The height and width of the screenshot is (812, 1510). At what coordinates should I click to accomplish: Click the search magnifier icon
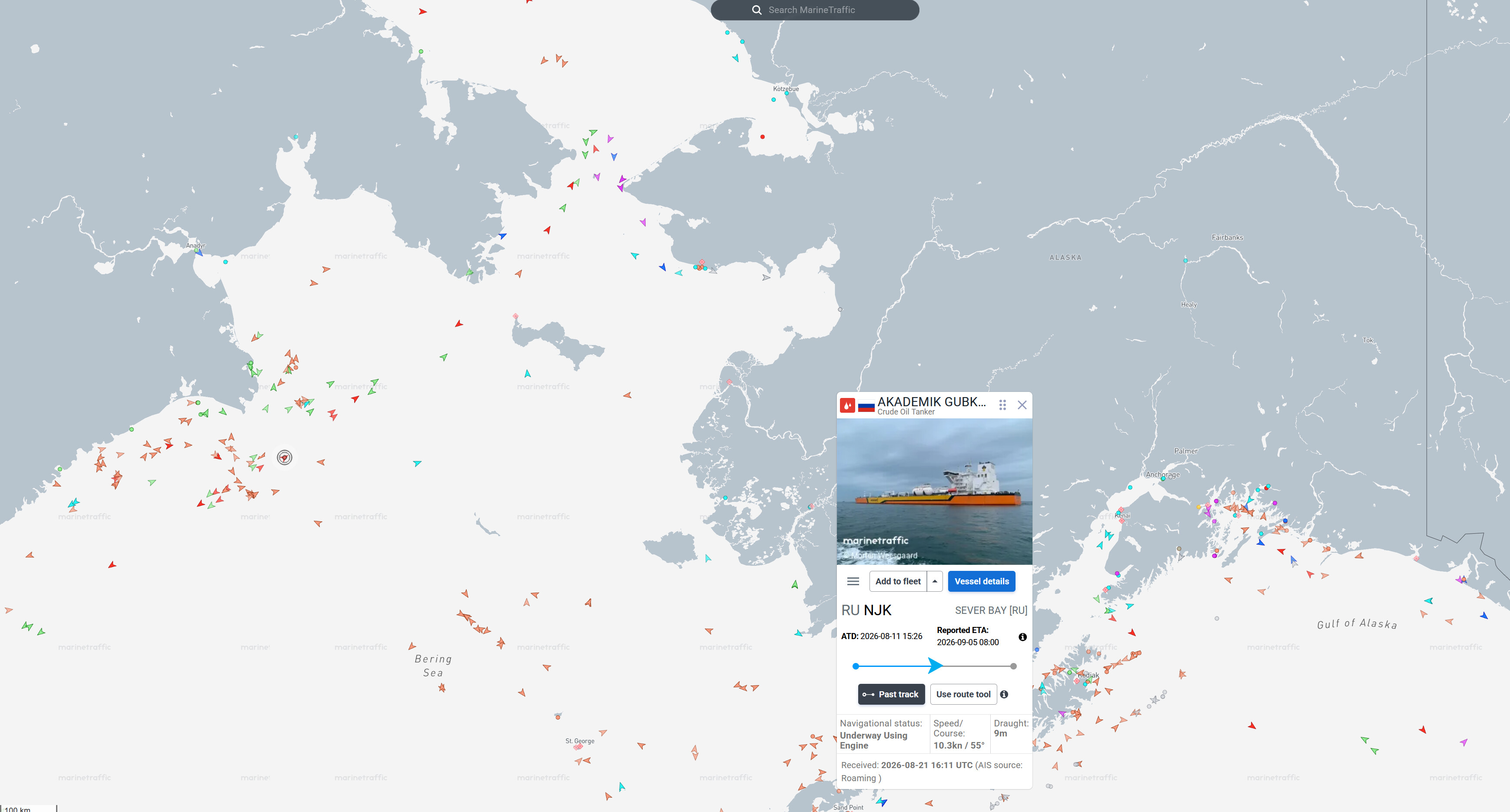(x=757, y=10)
